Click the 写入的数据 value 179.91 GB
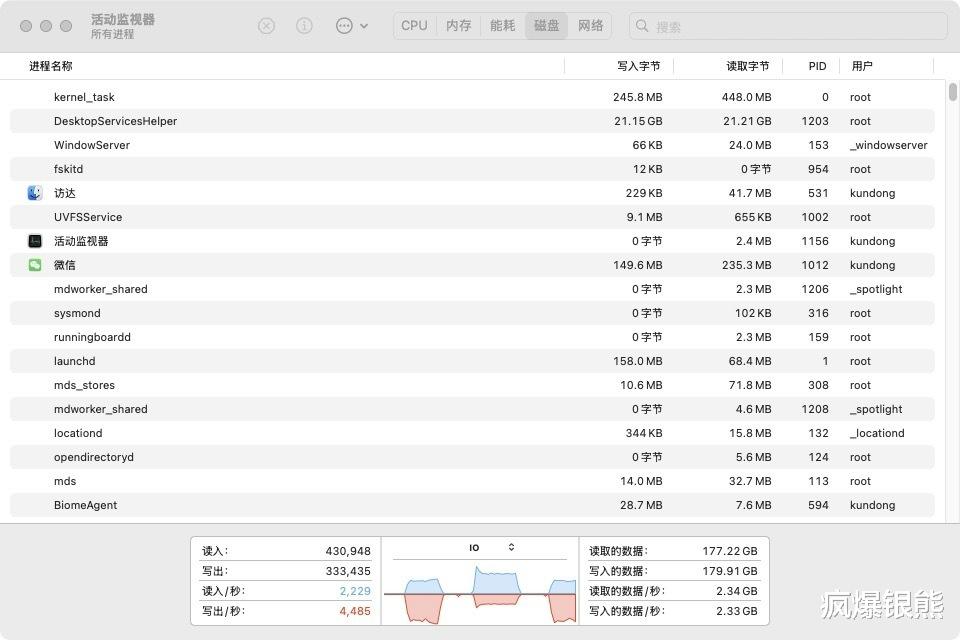Image resolution: width=960 pixels, height=640 pixels. [730, 571]
